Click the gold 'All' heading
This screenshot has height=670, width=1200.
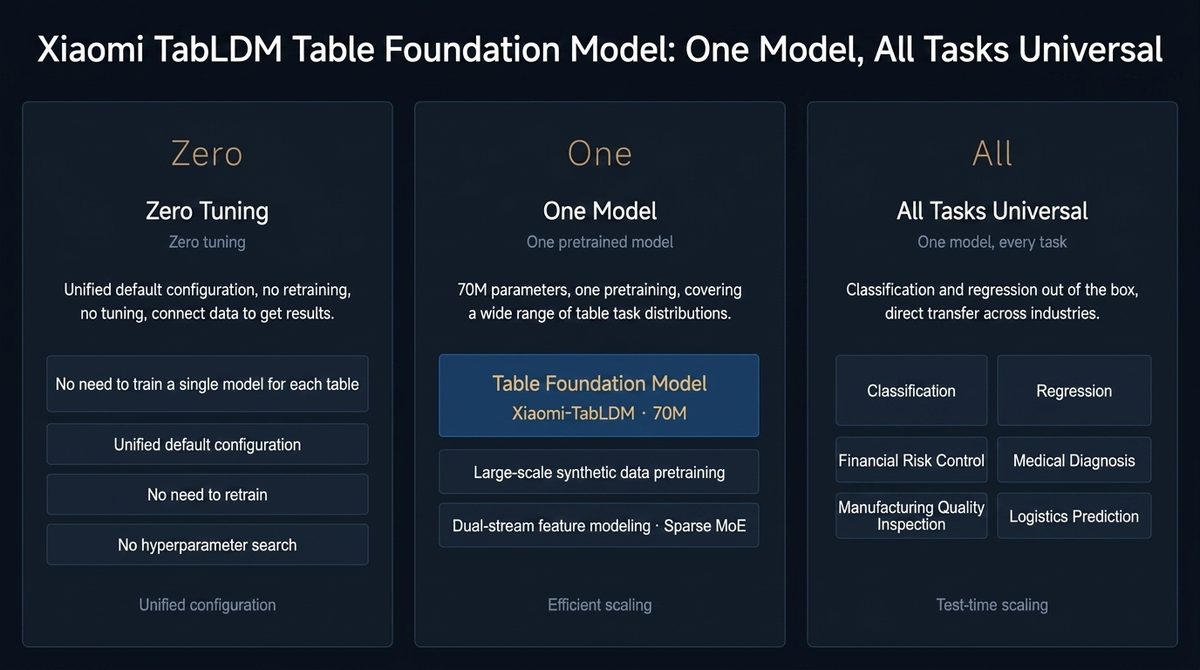pyautogui.click(x=992, y=154)
